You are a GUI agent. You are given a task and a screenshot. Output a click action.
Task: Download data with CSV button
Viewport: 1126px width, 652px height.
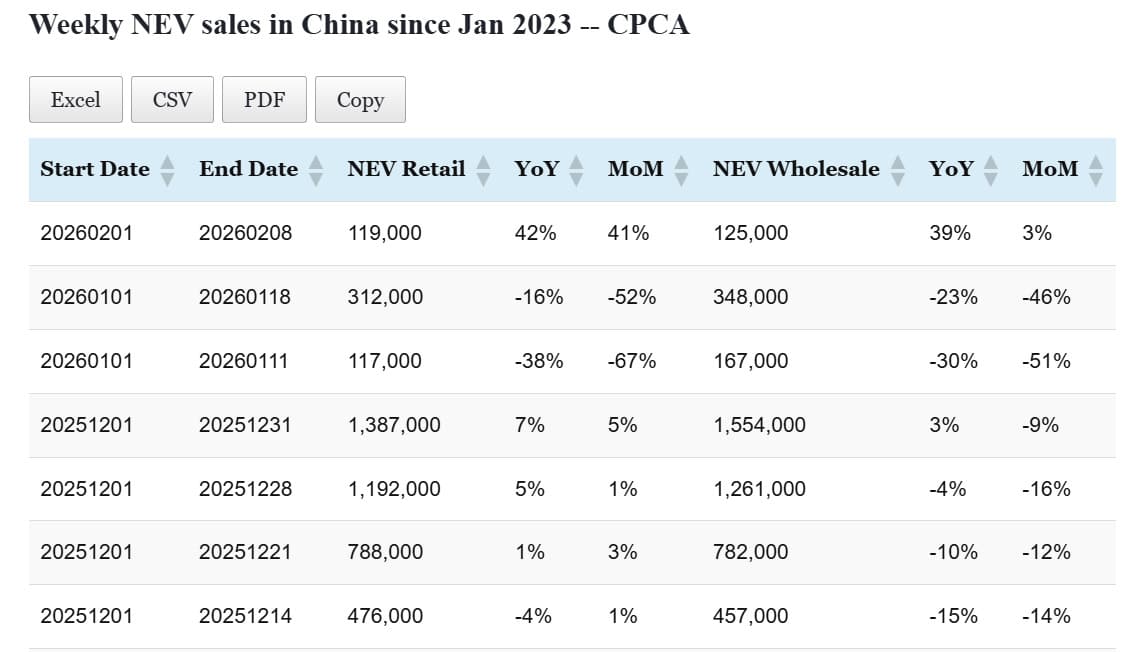(x=172, y=100)
